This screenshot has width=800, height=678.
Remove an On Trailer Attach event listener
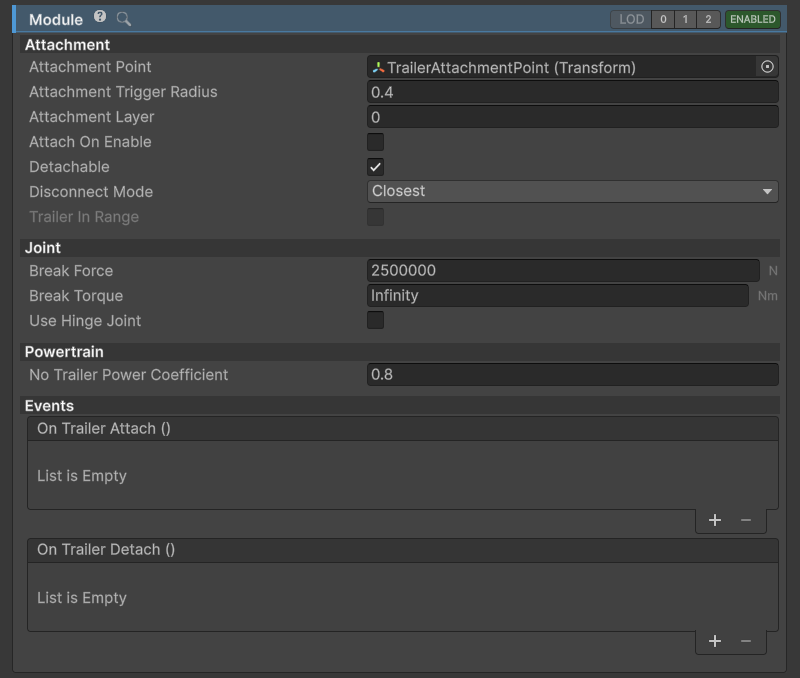coord(745,520)
